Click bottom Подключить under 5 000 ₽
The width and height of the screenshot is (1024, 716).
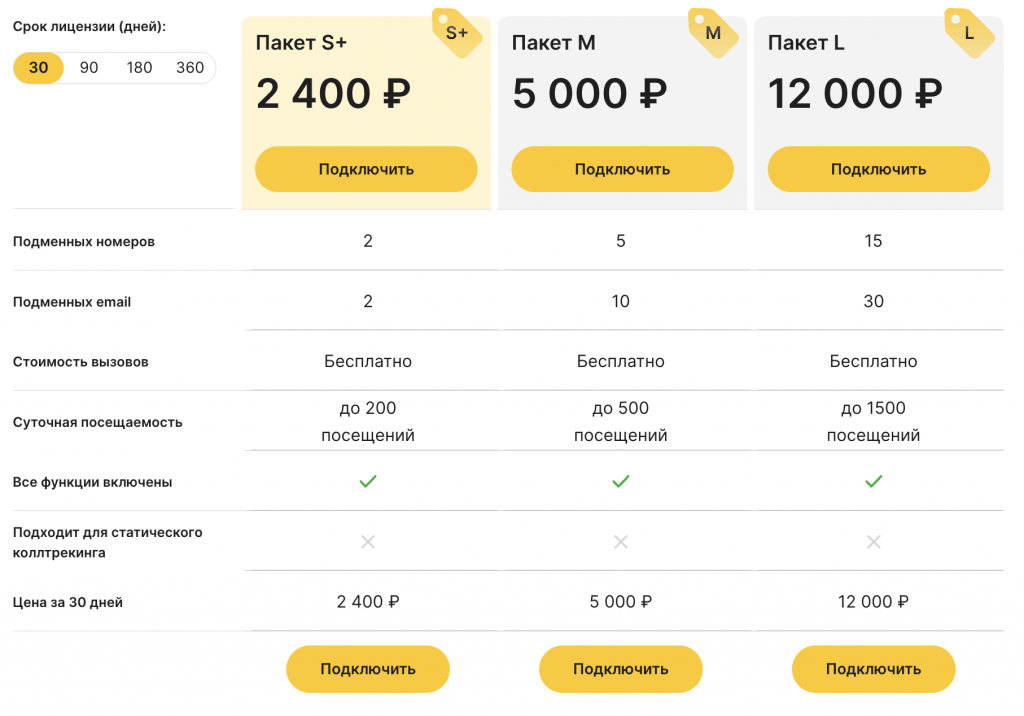click(x=620, y=669)
